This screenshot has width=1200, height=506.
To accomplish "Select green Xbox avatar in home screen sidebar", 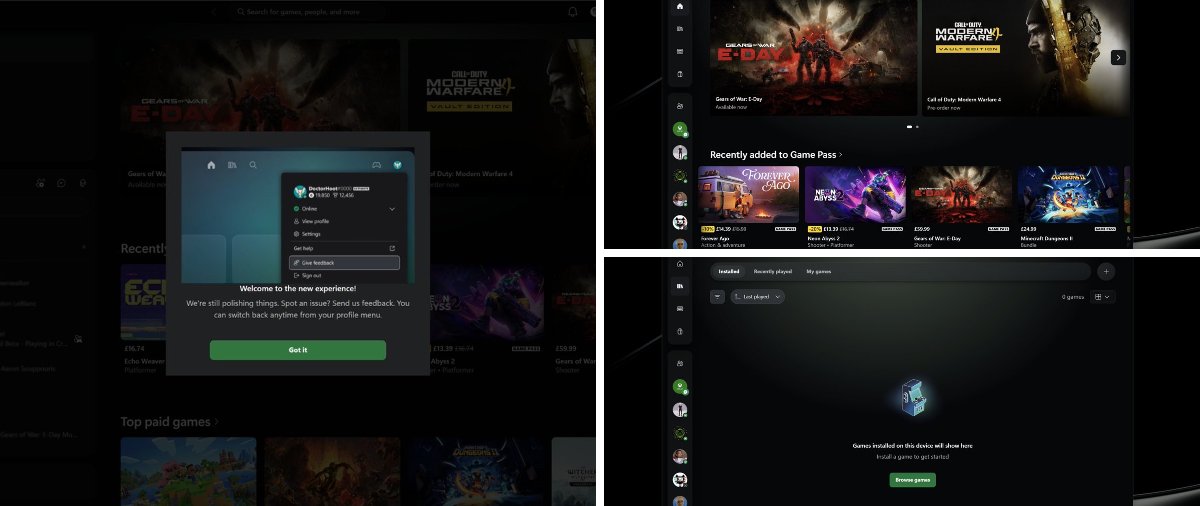I will [680, 130].
